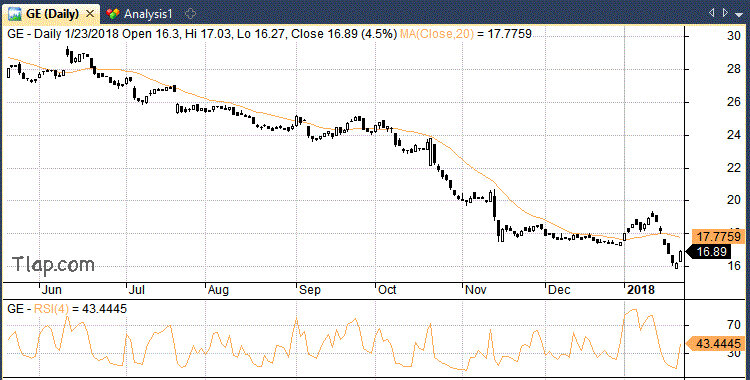Click the 2018 label on time axis
The height and width of the screenshot is (380, 750).
click(x=640, y=290)
